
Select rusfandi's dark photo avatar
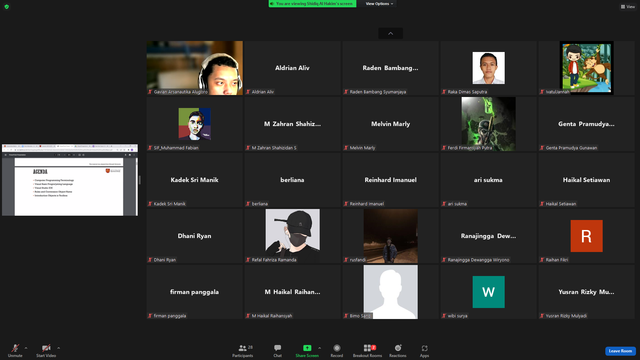click(x=391, y=236)
